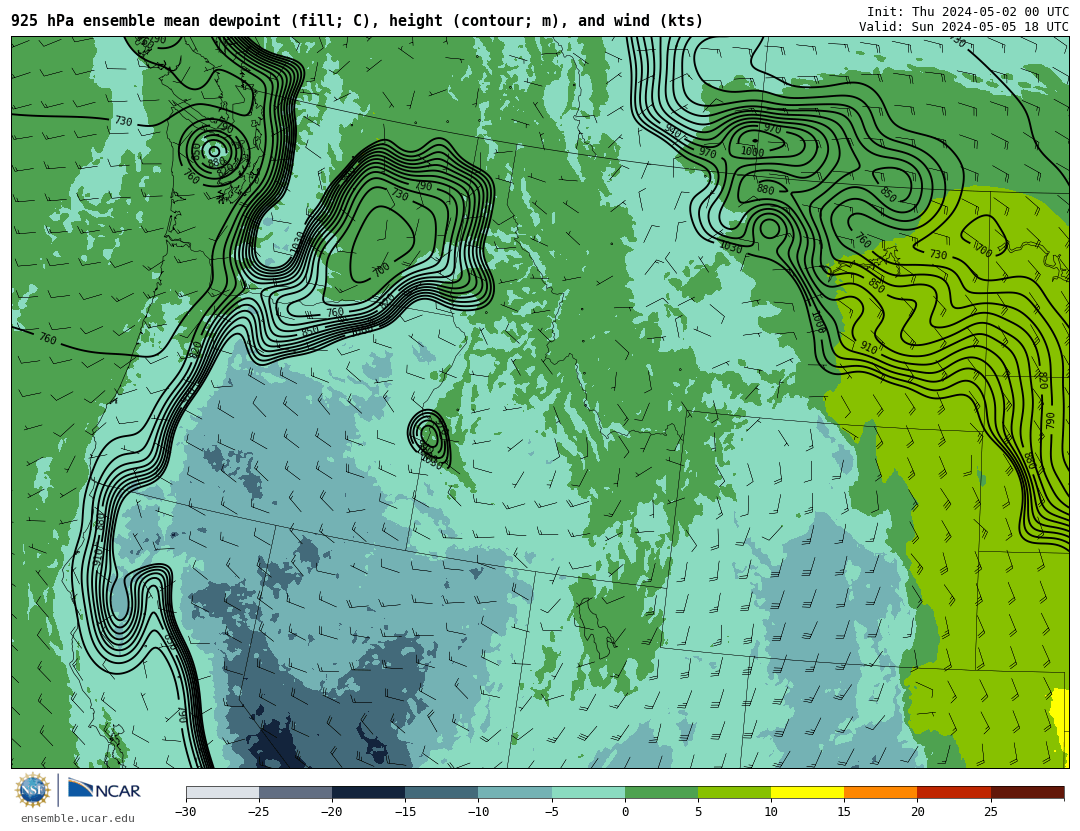Click the 20 colorbar tick label

(917, 812)
